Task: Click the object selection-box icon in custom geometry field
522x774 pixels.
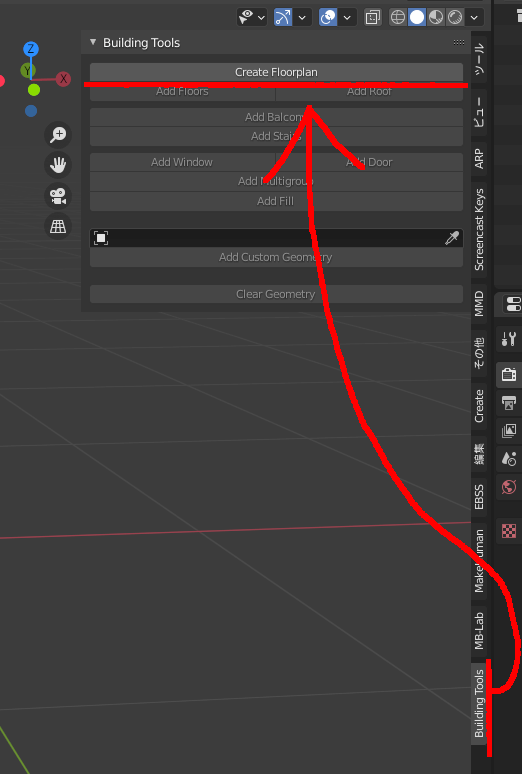Action: (x=101, y=238)
